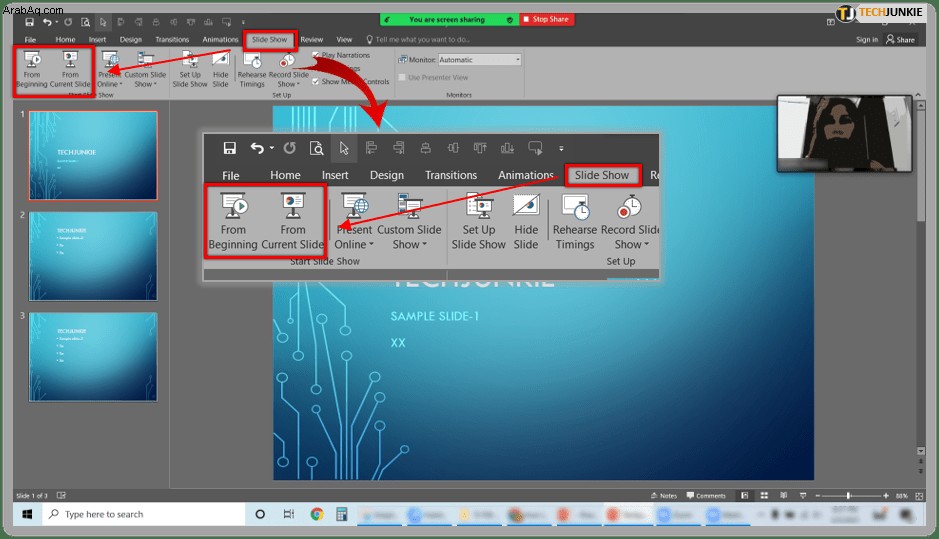Viewport: 939px width, 539px height.
Task: Open the Notes pane
Action: (664, 496)
